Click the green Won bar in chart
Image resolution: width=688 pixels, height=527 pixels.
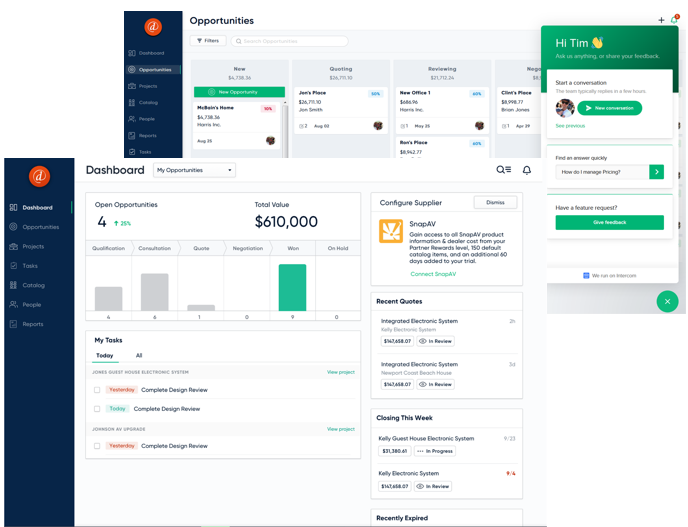(292, 287)
